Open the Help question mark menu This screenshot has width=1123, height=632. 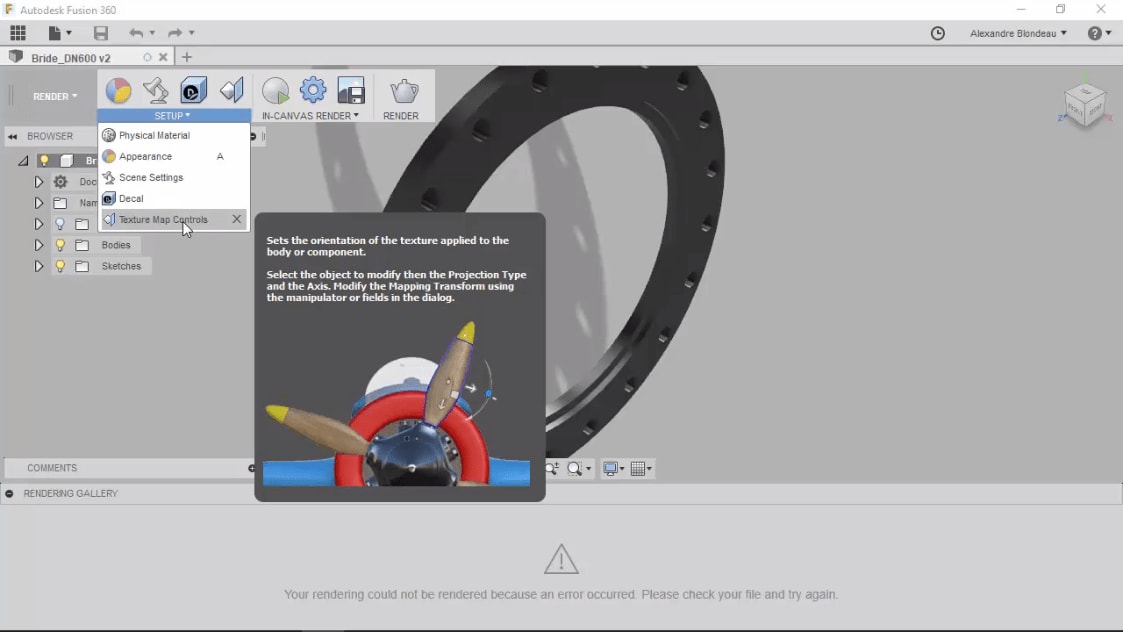[1094, 33]
